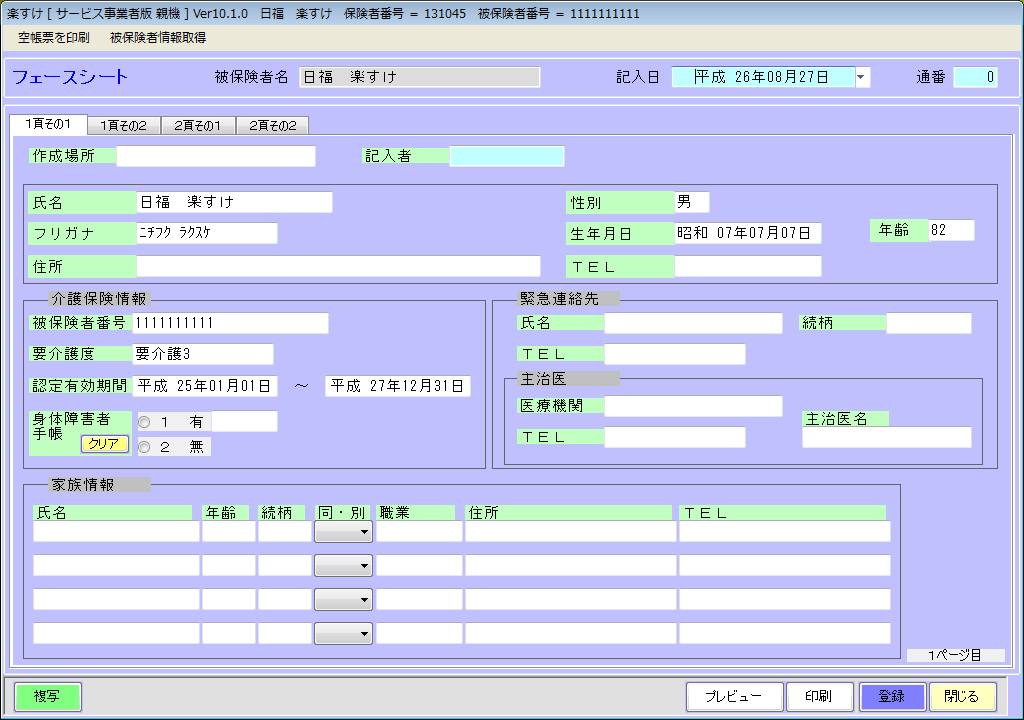The image size is (1024, 720).
Task: Click the 印刷 button
Action: pos(820,696)
